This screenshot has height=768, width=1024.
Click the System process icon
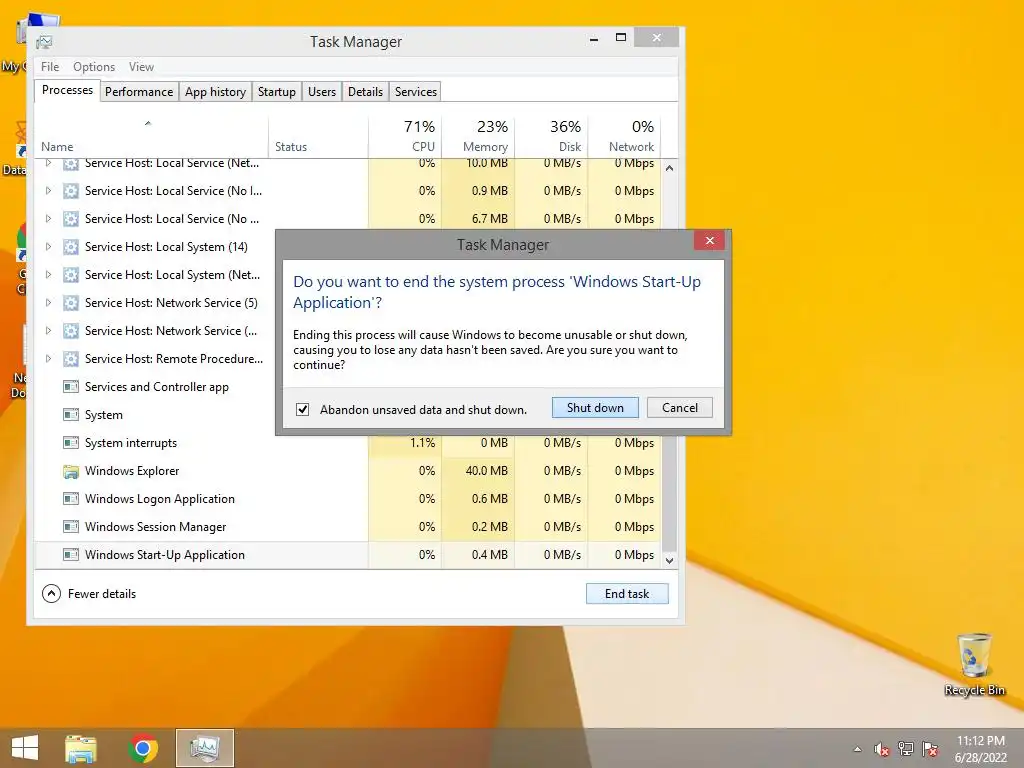click(71, 415)
